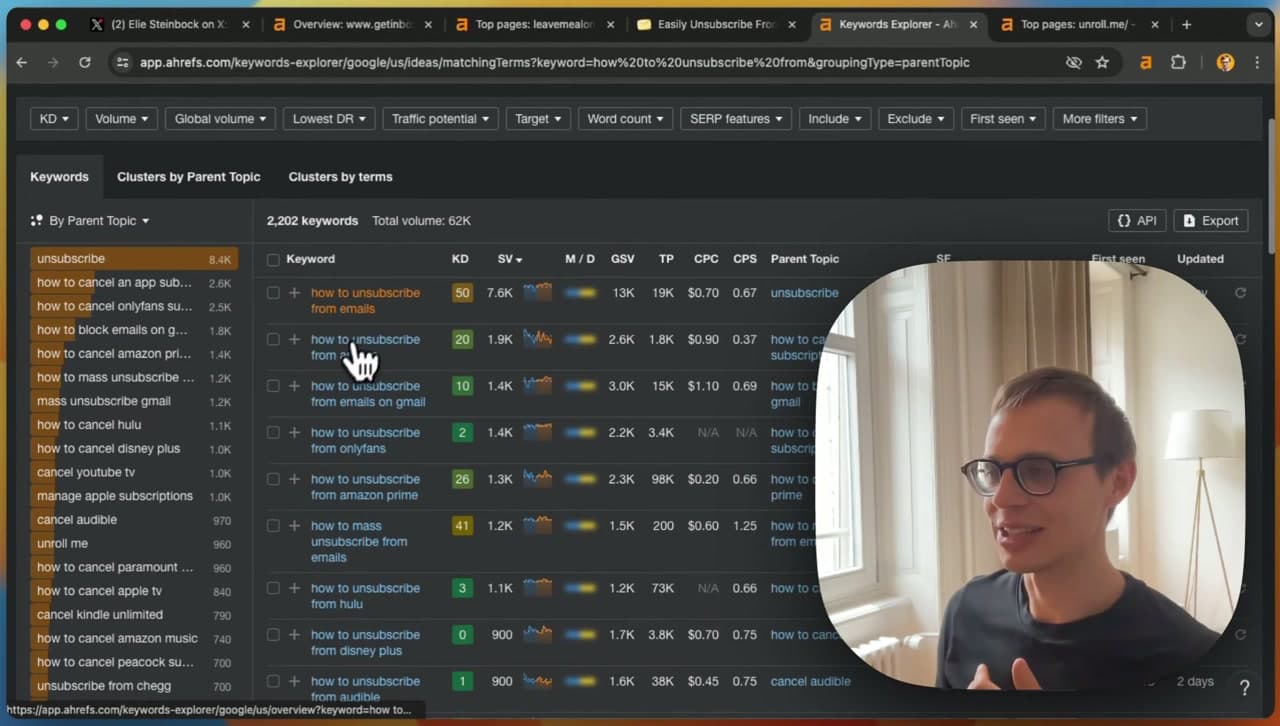Image resolution: width=1280 pixels, height=726 pixels.
Task: View trend chart for amazon prime keyword
Action: (537, 479)
